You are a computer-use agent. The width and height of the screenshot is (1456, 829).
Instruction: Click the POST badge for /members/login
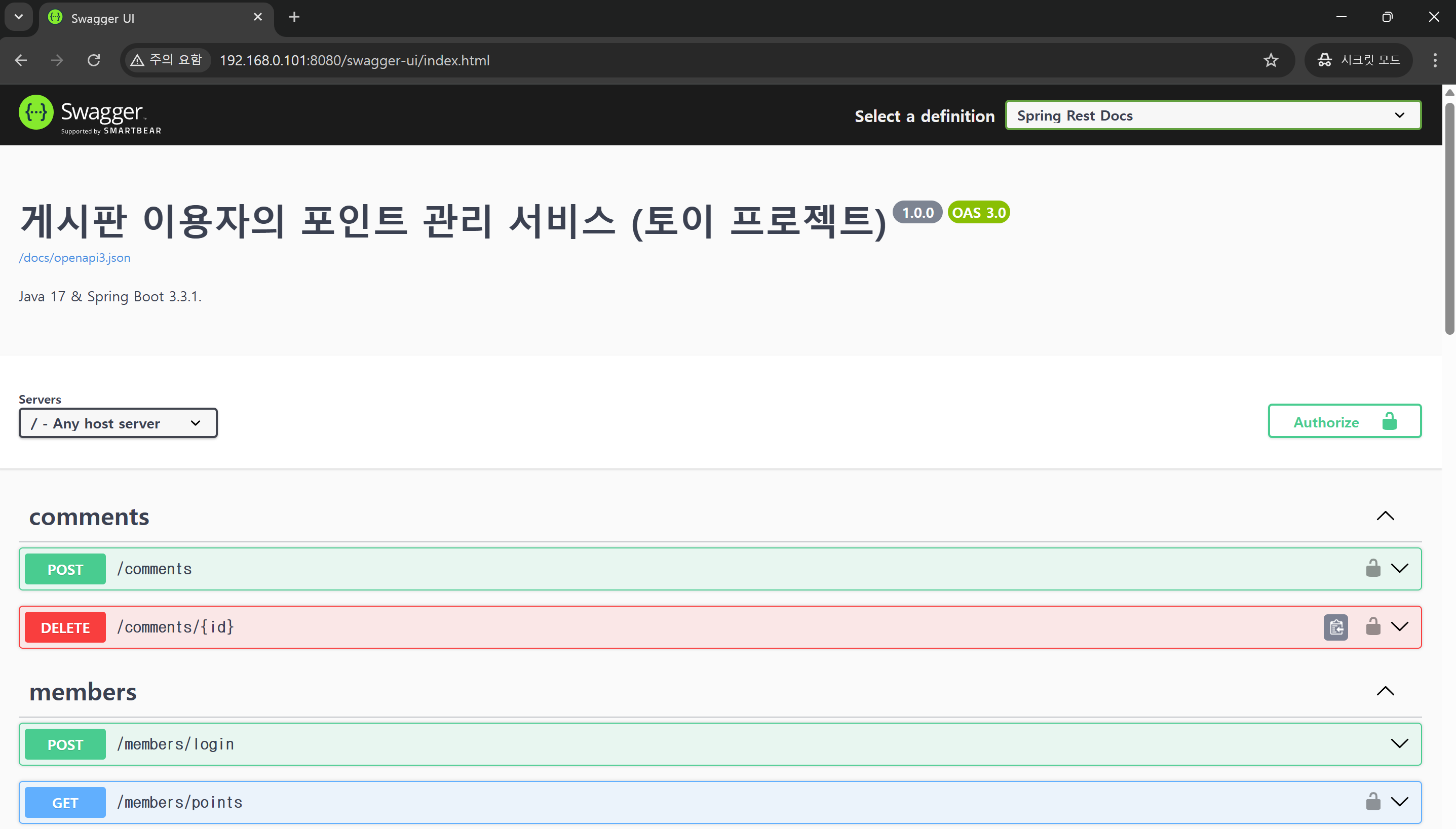[x=65, y=744]
